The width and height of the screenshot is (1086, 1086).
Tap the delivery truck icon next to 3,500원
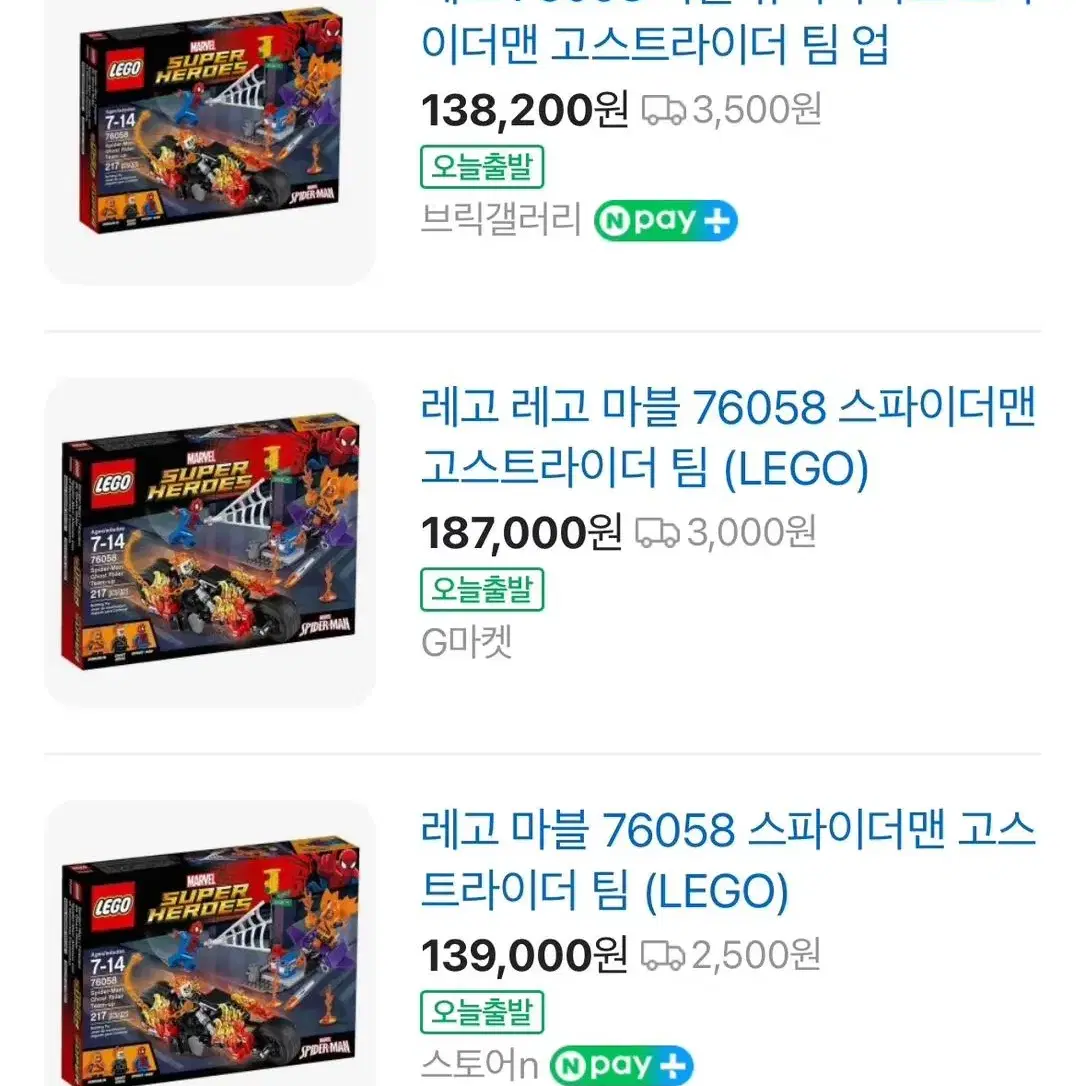point(664,110)
